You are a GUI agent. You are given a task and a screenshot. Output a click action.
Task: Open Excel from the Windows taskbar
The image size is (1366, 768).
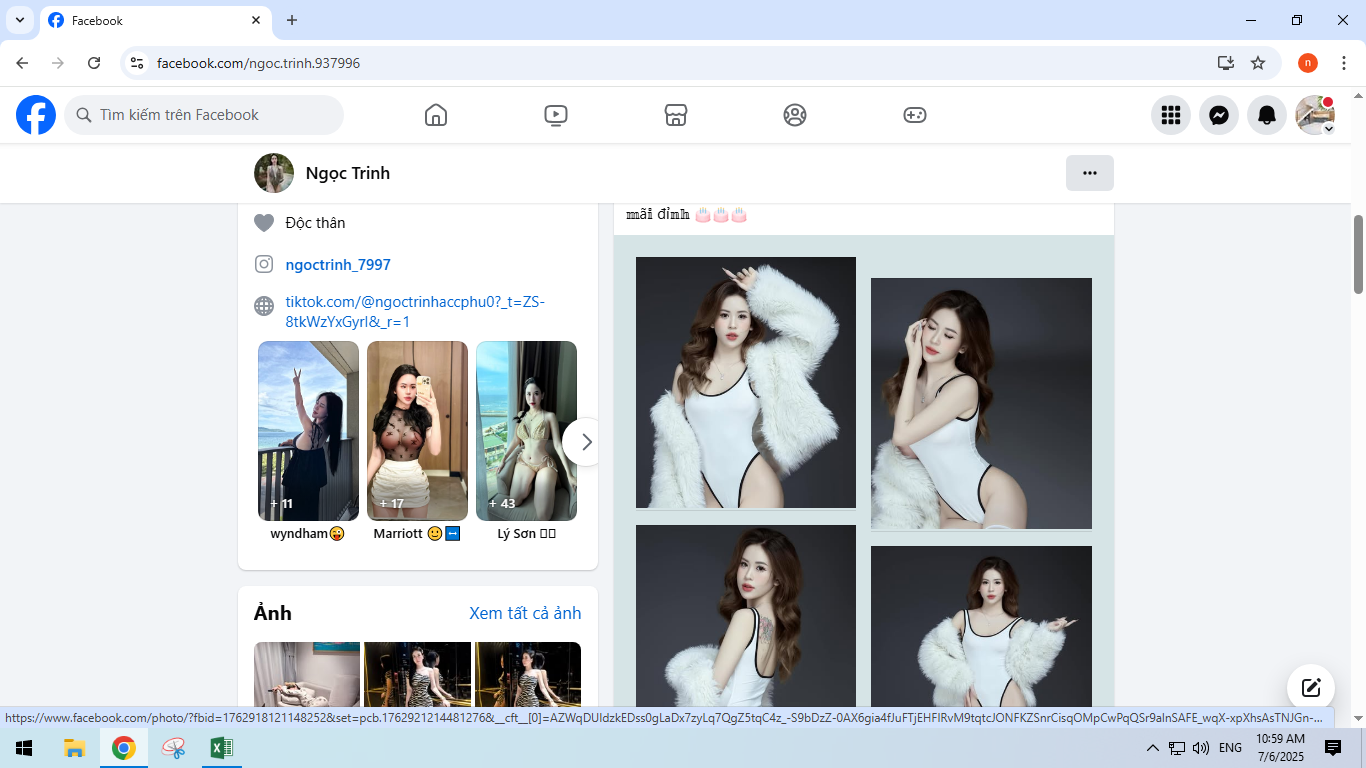point(222,748)
